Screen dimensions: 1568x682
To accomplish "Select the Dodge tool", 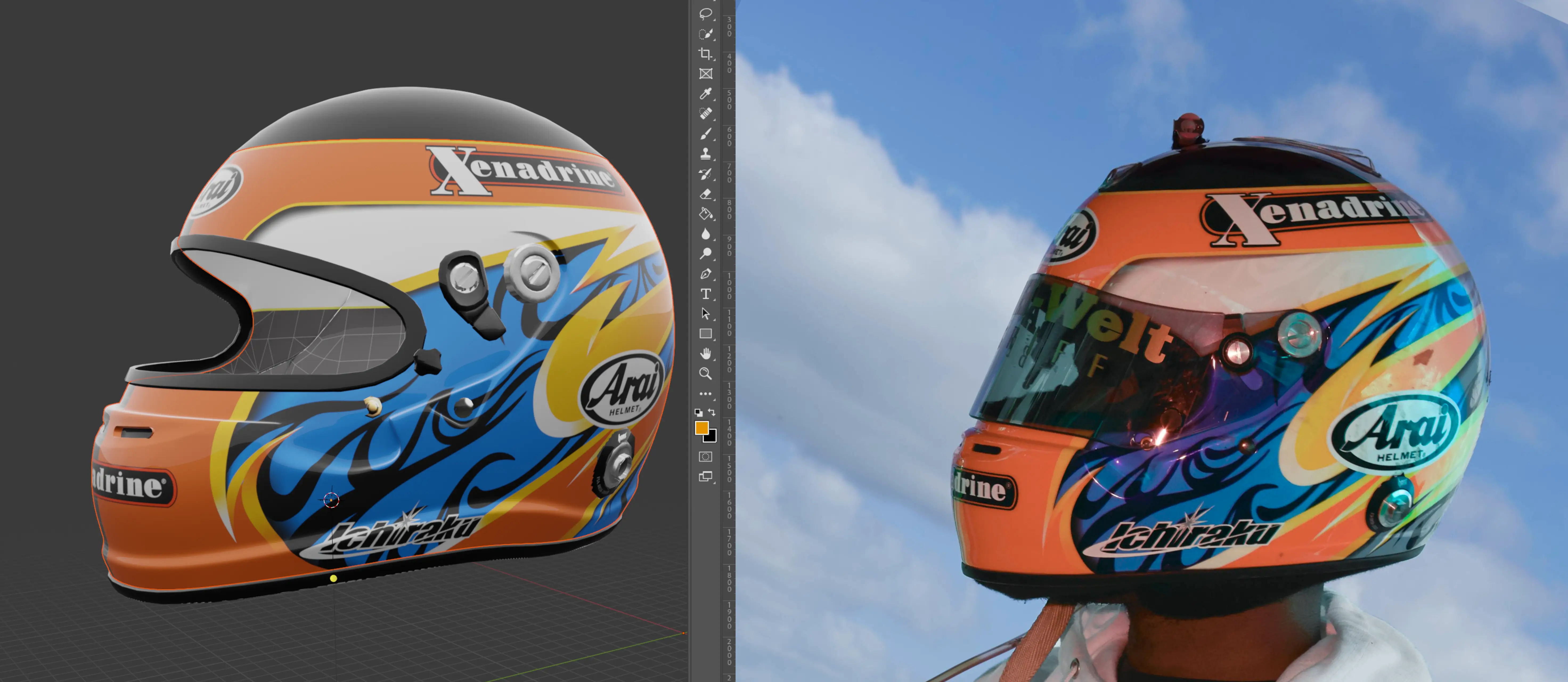I will click(x=705, y=253).
